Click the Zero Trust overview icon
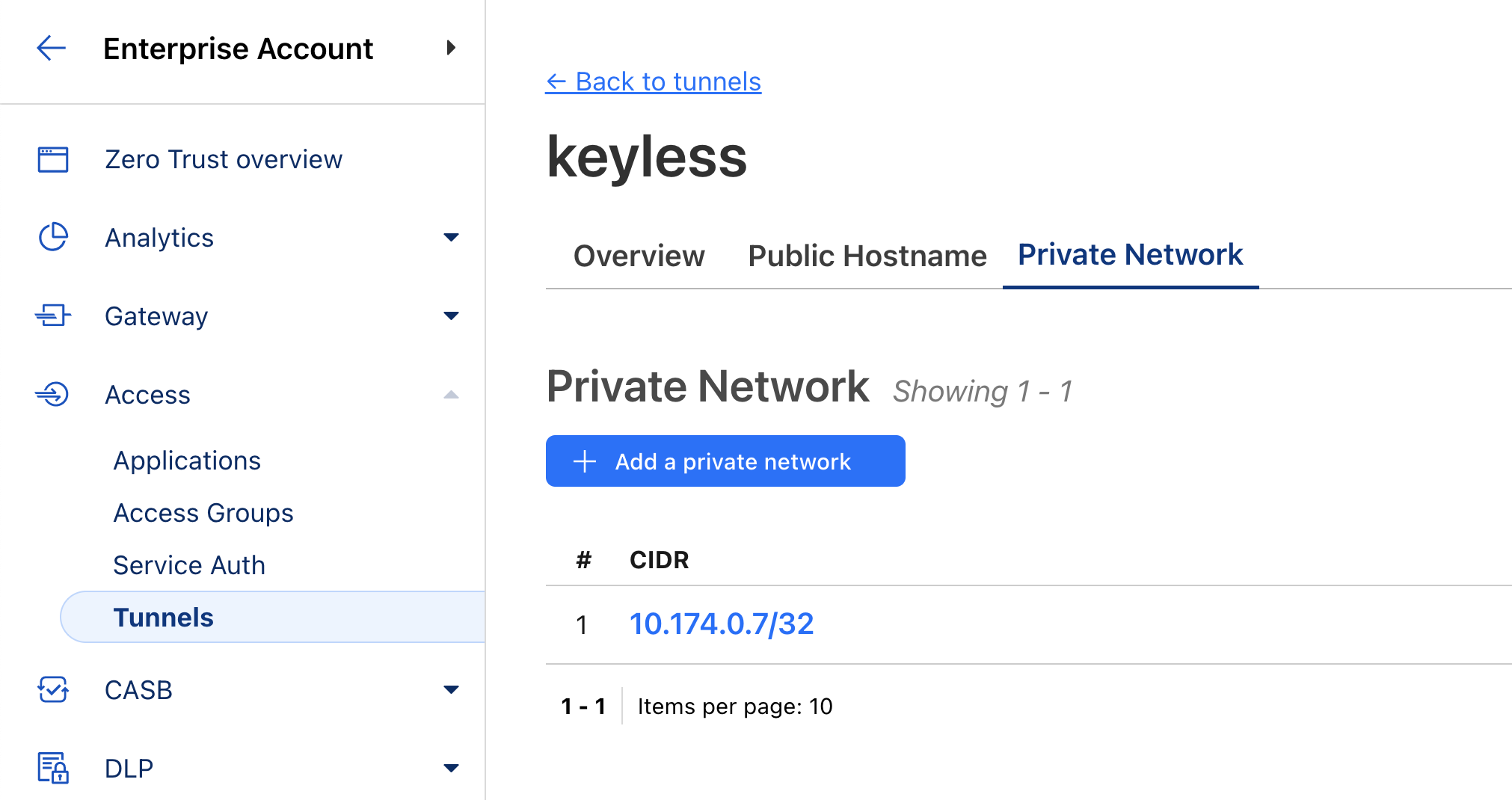 51,159
